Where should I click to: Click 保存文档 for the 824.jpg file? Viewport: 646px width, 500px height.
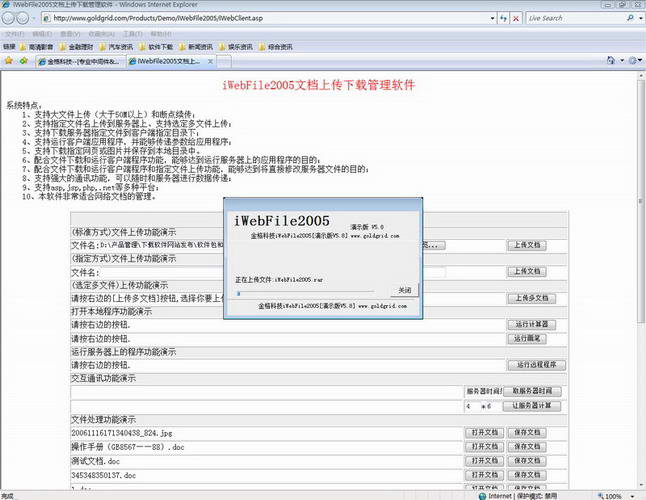click(x=527, y=433)
